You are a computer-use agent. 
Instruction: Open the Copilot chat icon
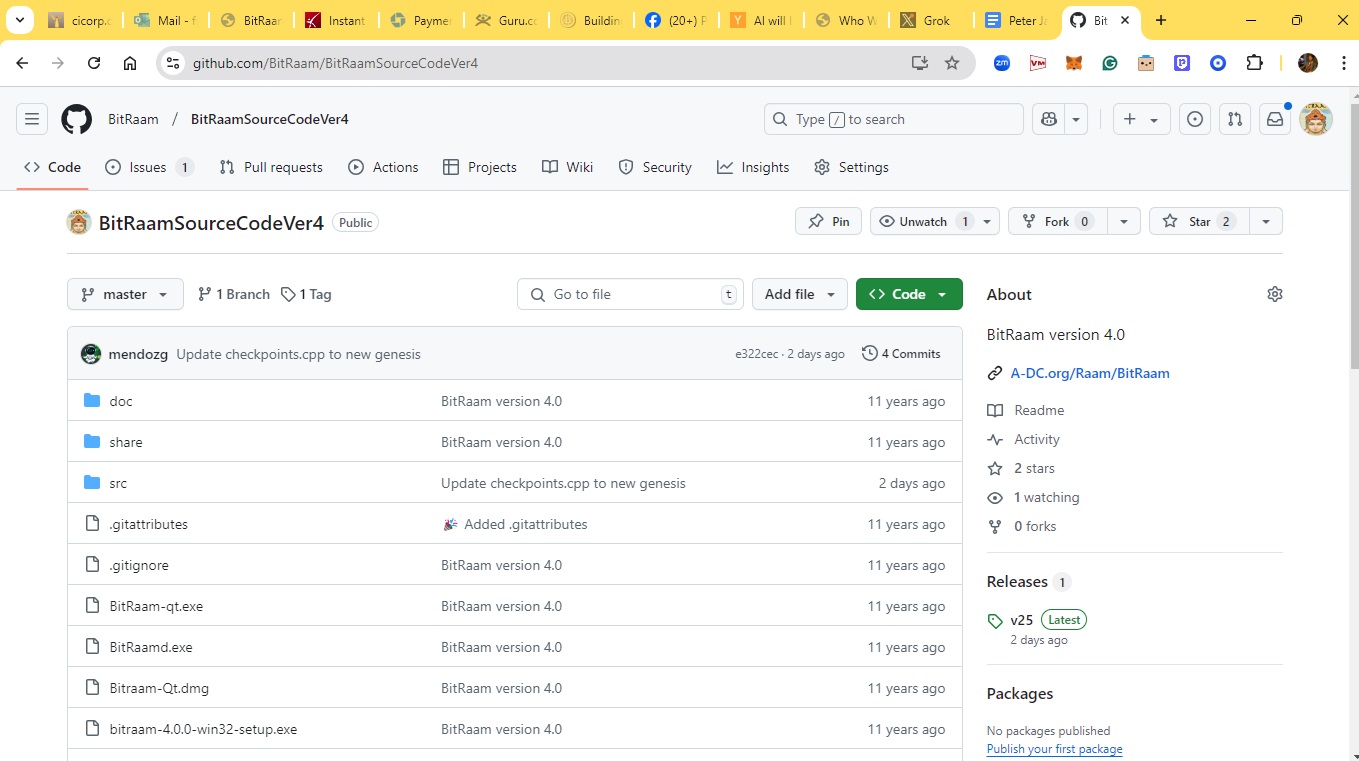[x=1049, y=119]
